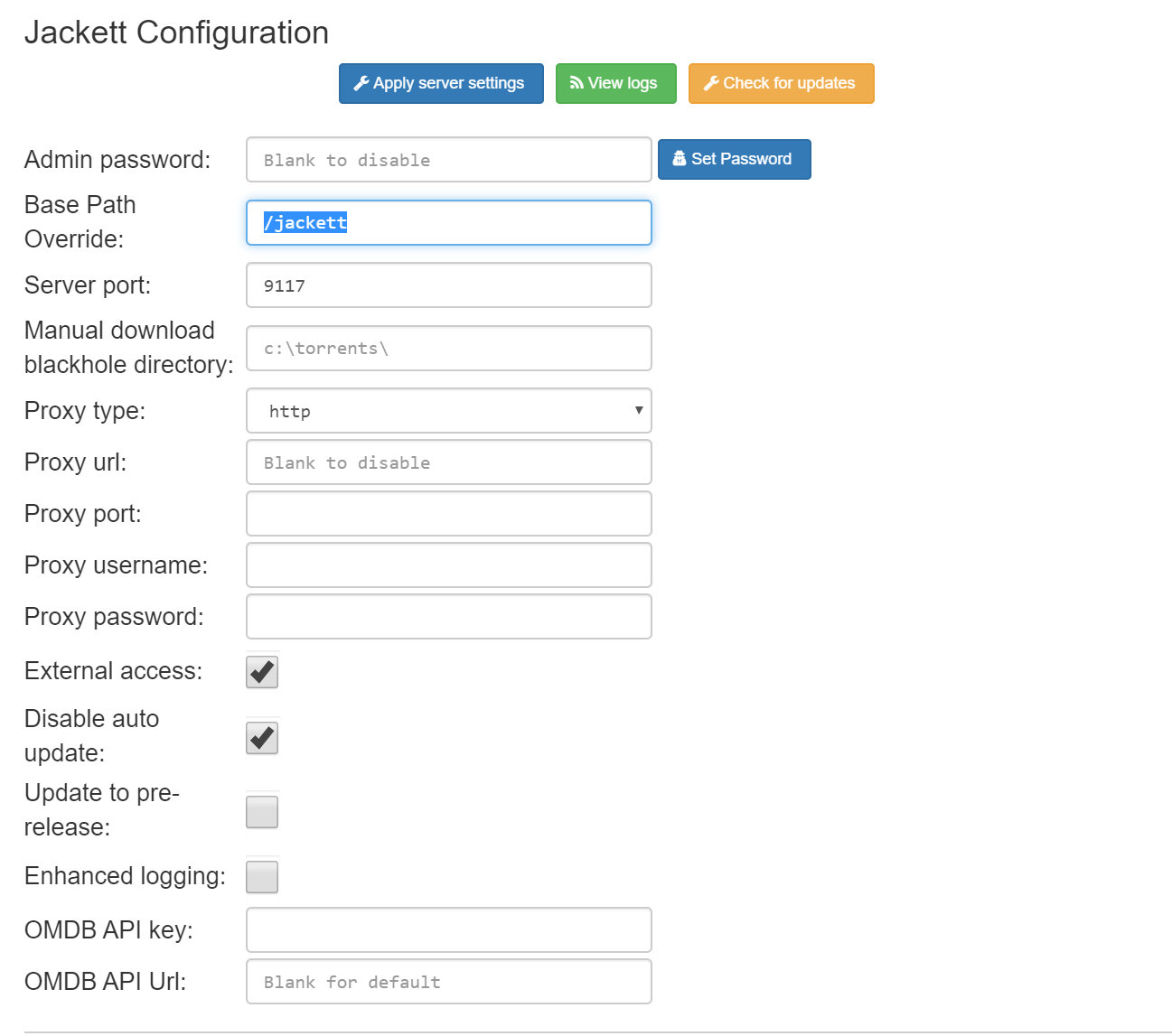The image size is (1172, 1036).
Task: Click the Proxy username label
Action: (x=117, y=565)
